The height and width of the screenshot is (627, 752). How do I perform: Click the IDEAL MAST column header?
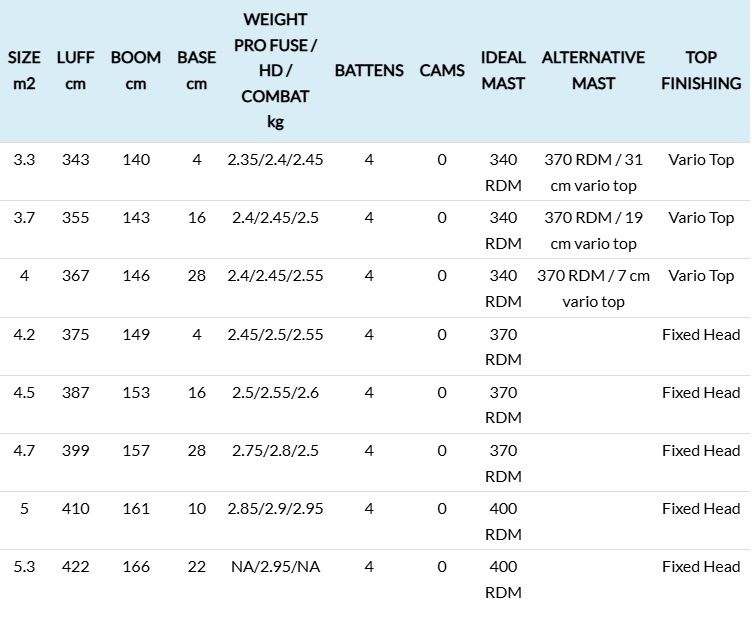tap(503, 70)
